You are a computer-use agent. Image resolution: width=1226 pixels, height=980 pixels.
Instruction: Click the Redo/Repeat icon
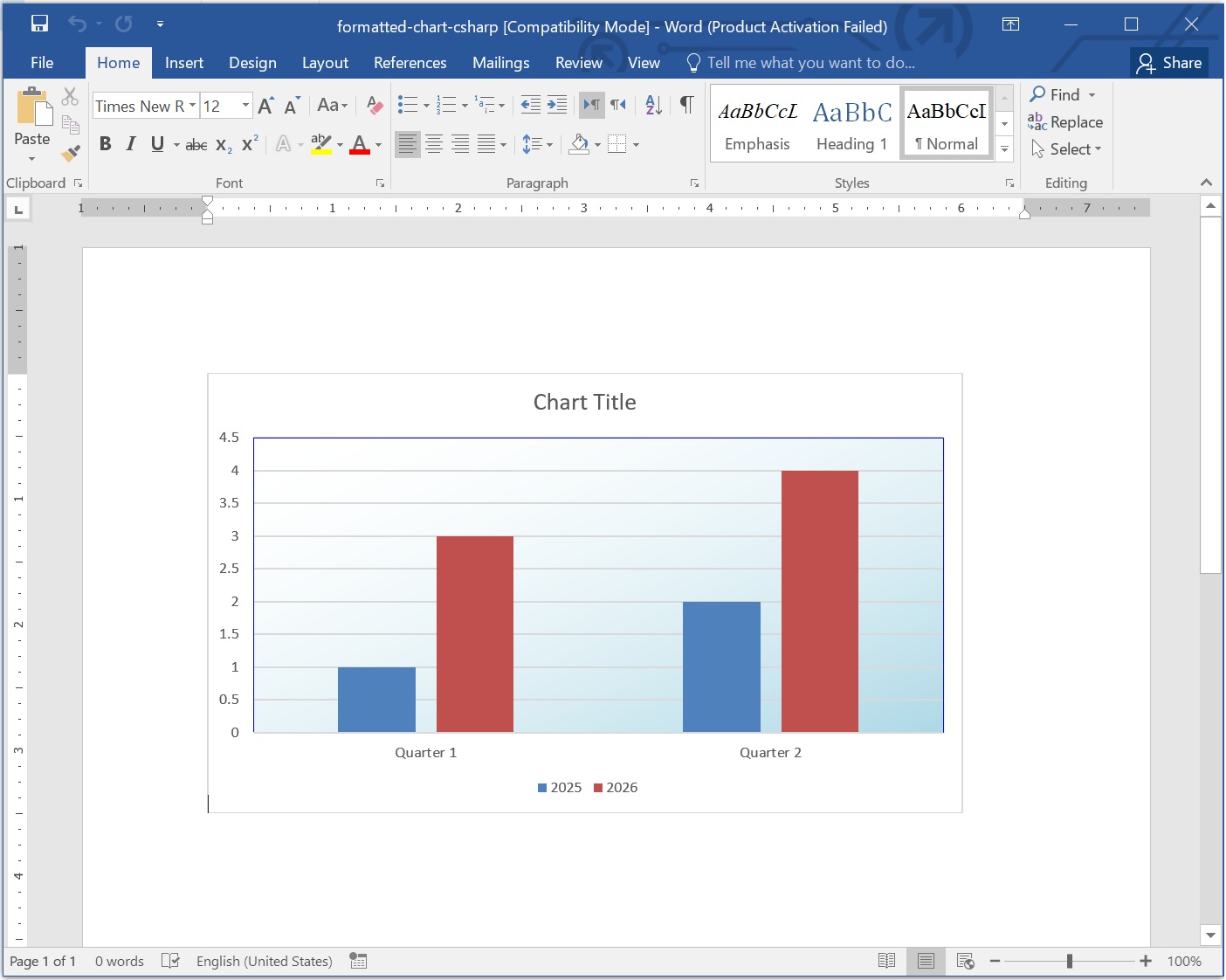(x=124, y=24)
